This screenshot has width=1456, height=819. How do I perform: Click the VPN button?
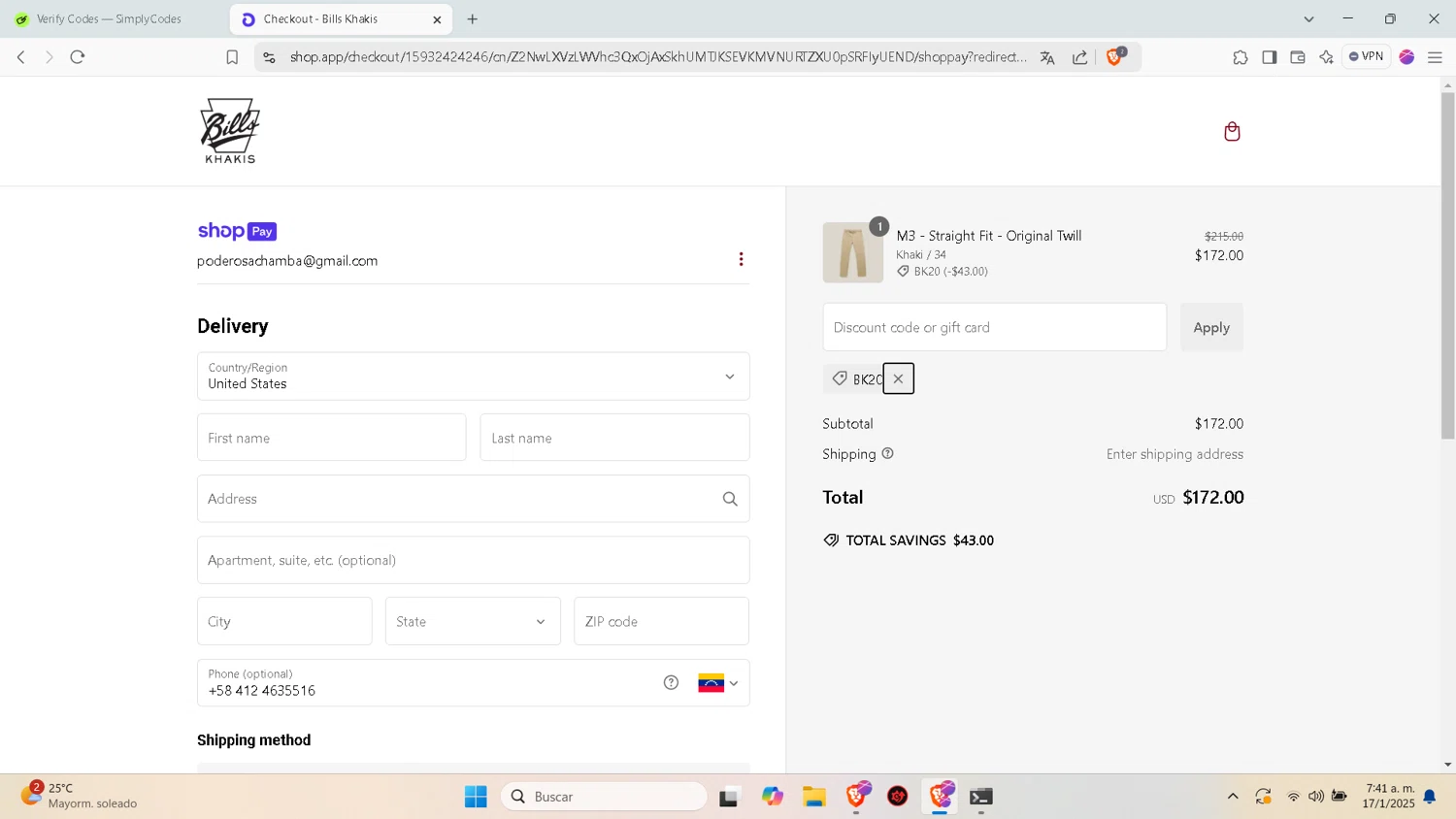click(1367, 56)
